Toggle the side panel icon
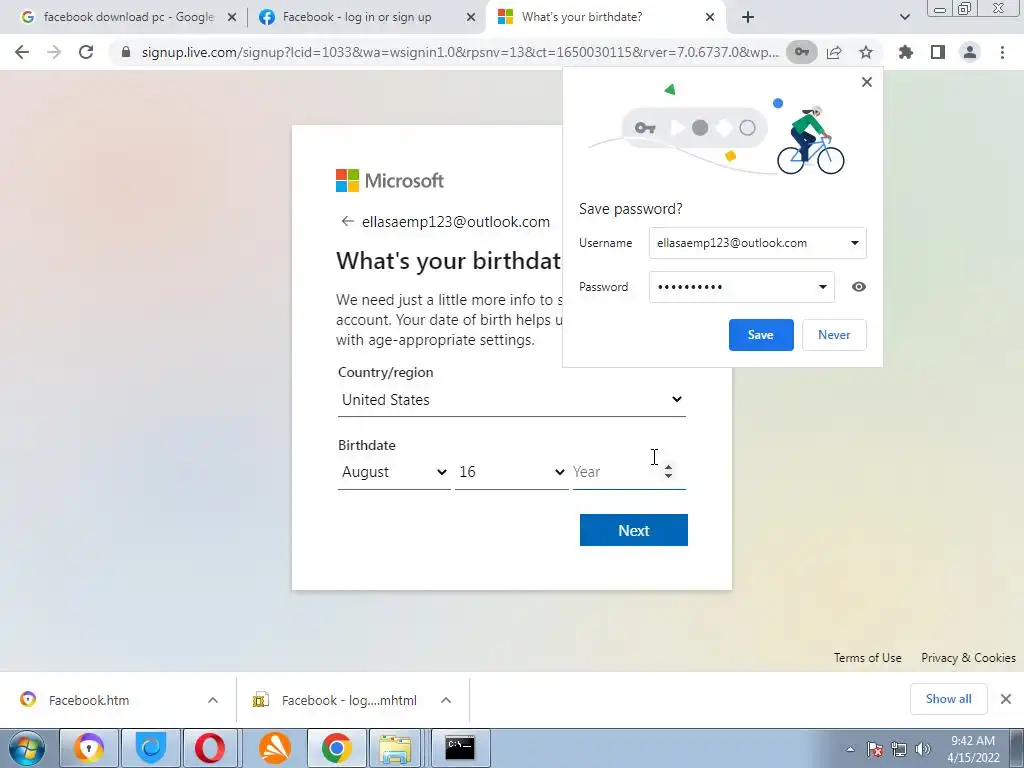Screen dimensions: 1024x768 pos(938,52)
